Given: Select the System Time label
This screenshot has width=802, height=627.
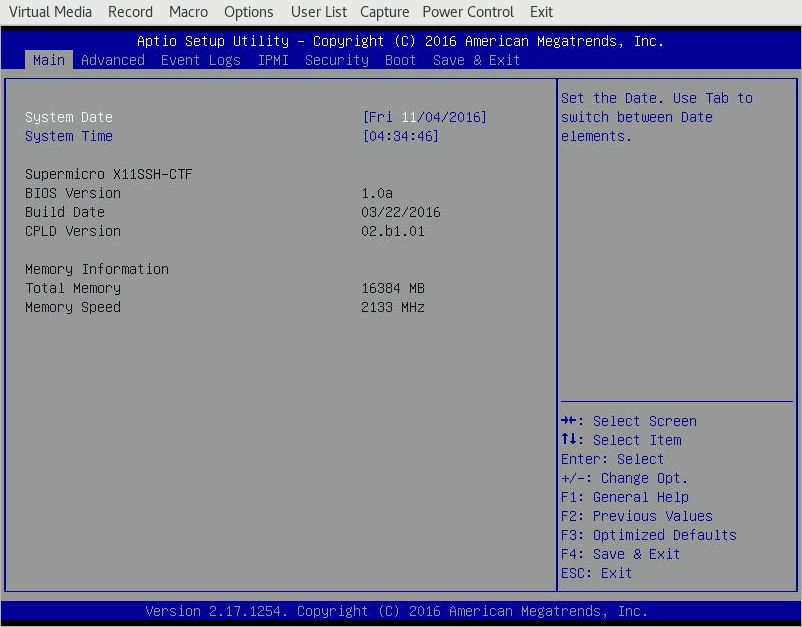Looking at the screenshot, I should coord(69,136).
